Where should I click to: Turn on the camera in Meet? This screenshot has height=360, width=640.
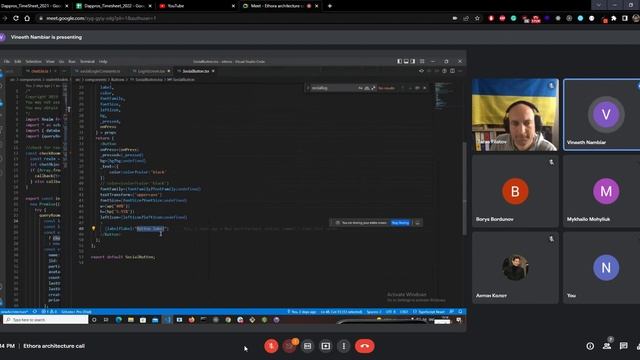pyautogui.click(x=289, y=346)
